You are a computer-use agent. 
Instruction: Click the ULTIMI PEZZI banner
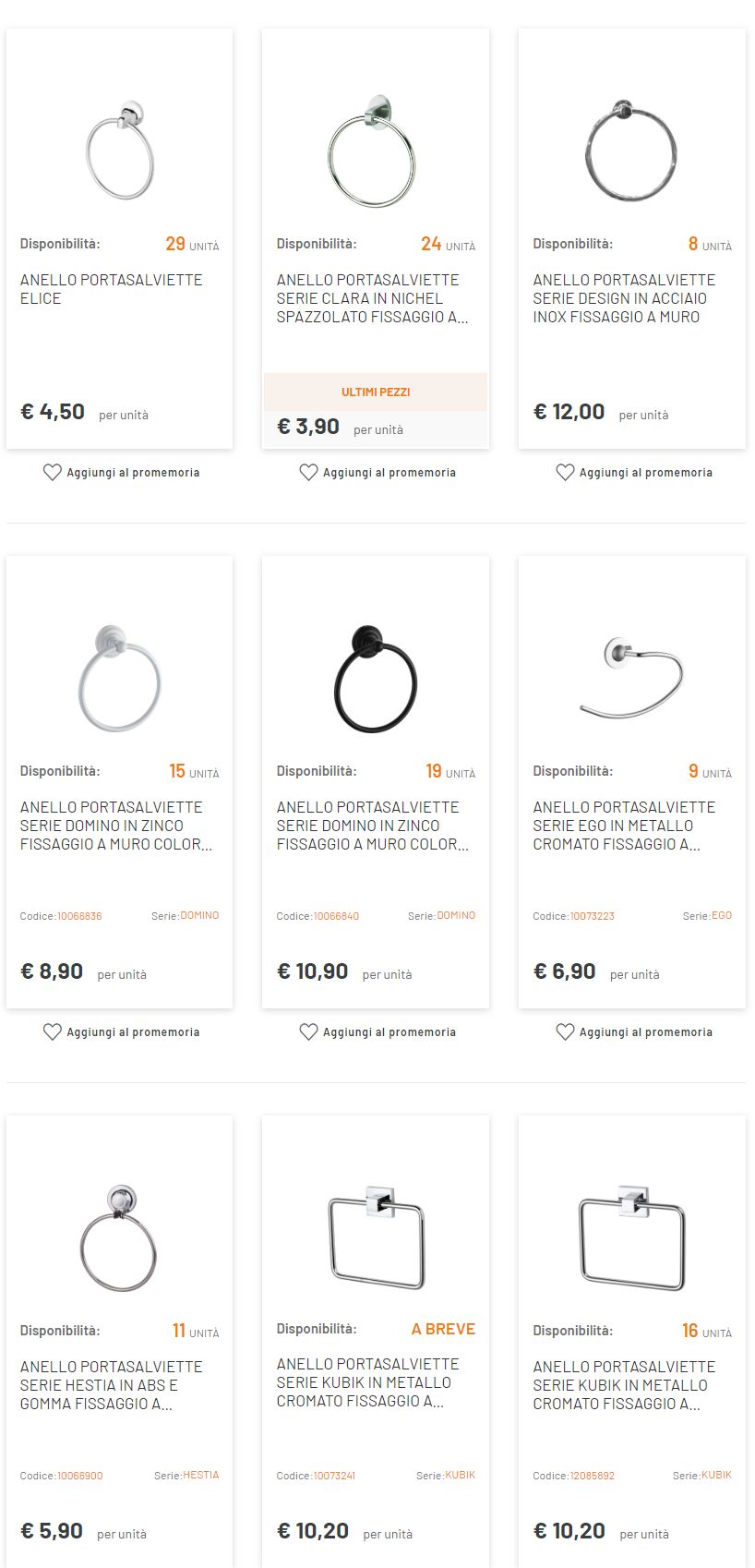(376, 392)
